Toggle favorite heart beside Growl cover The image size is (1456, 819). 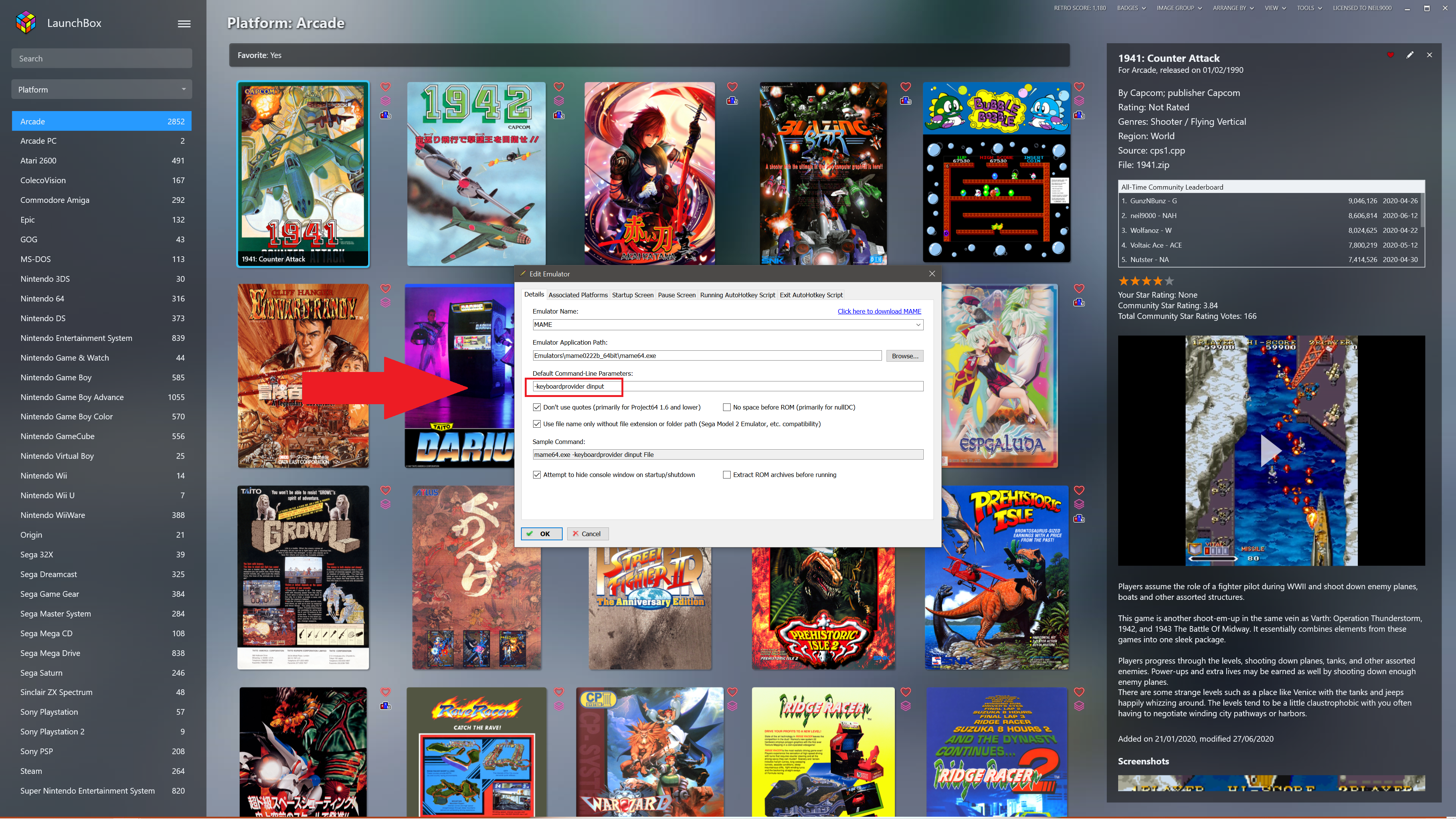(386, 491)
